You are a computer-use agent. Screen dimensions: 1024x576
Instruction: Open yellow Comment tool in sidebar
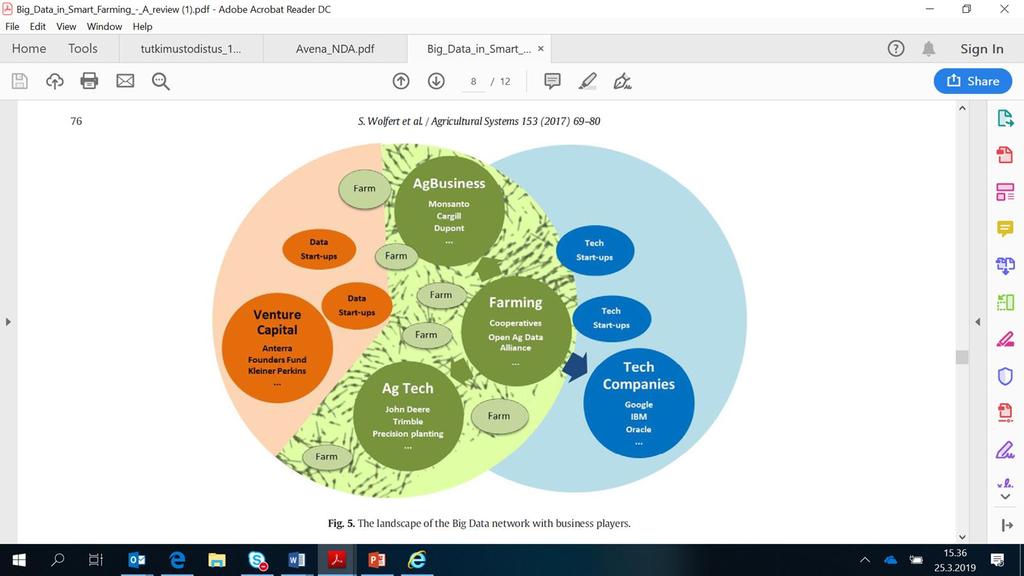pyautogui.click(x=1005, y=229)
